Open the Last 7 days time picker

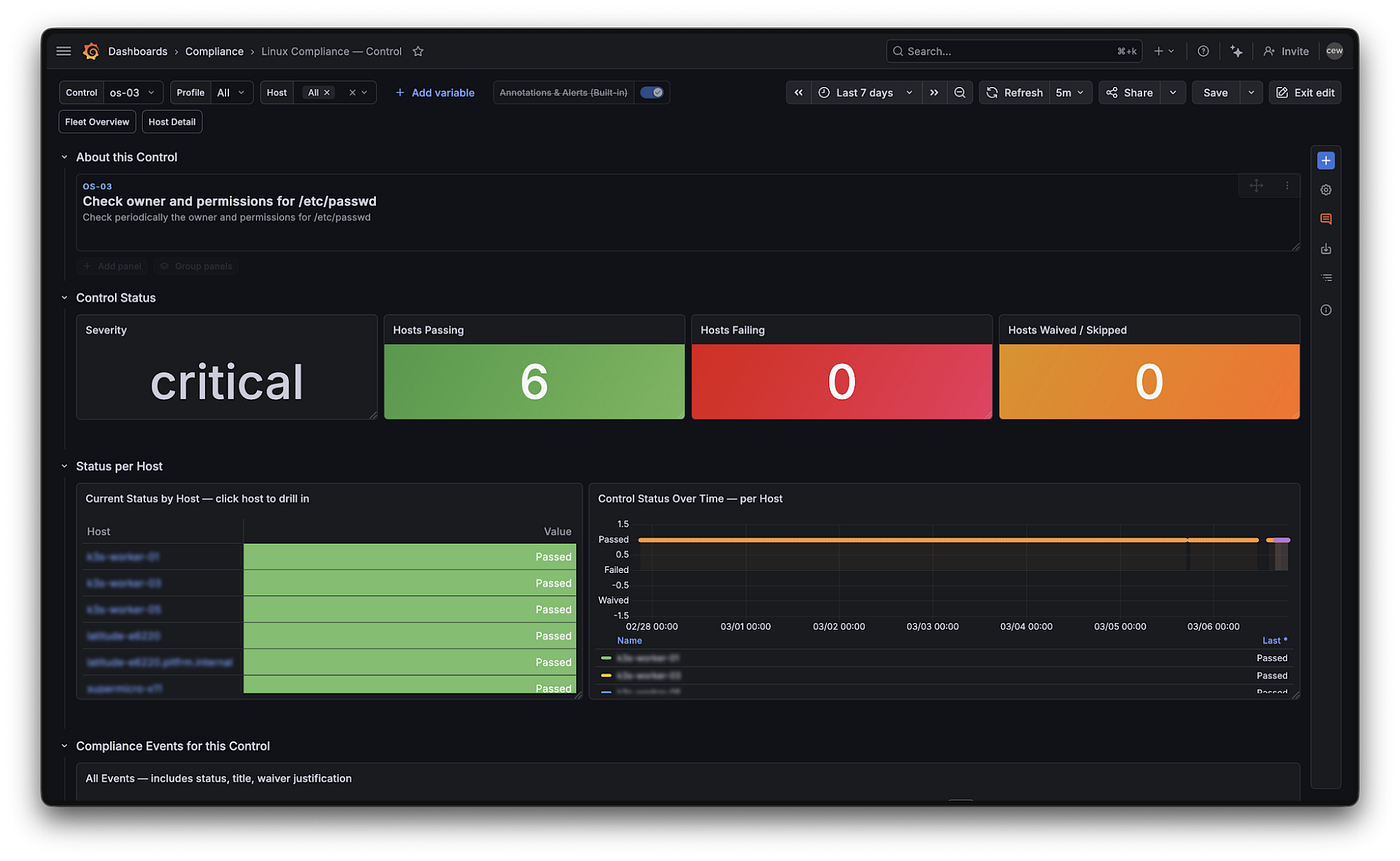click(866, 92)
